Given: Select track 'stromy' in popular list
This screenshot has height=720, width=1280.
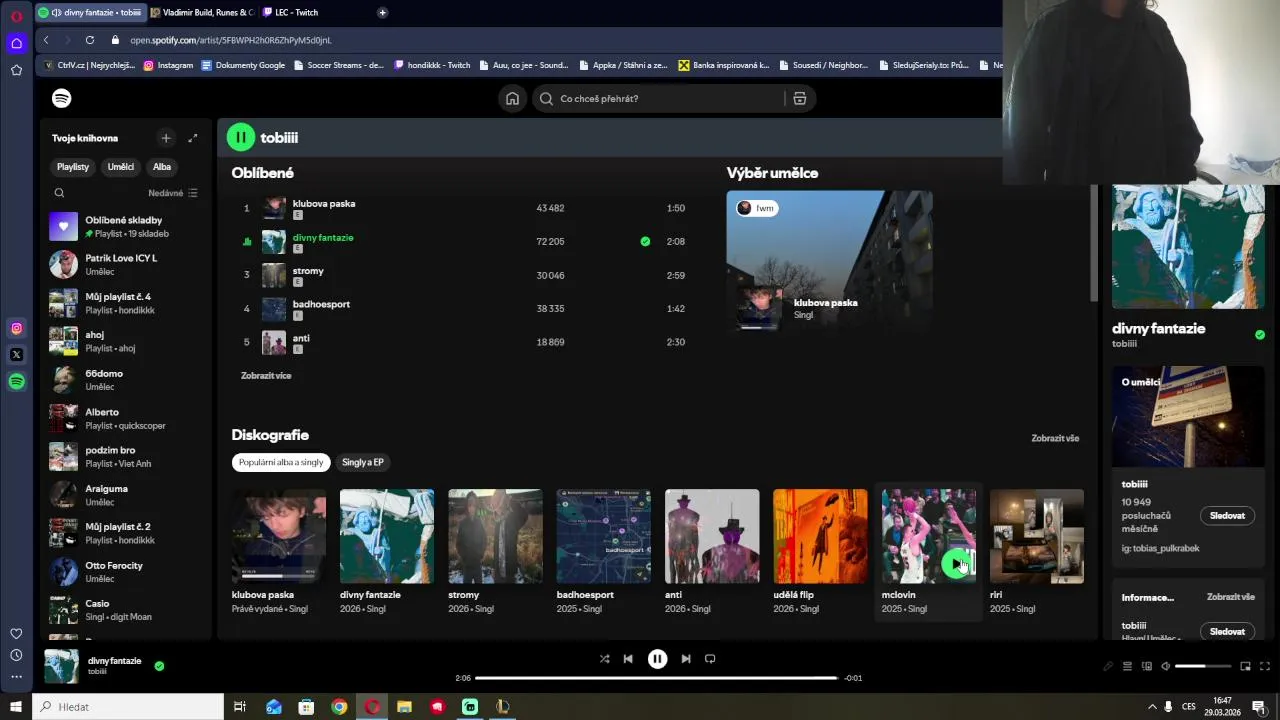Looking at the screenshot, I should [x=464, y=275].
